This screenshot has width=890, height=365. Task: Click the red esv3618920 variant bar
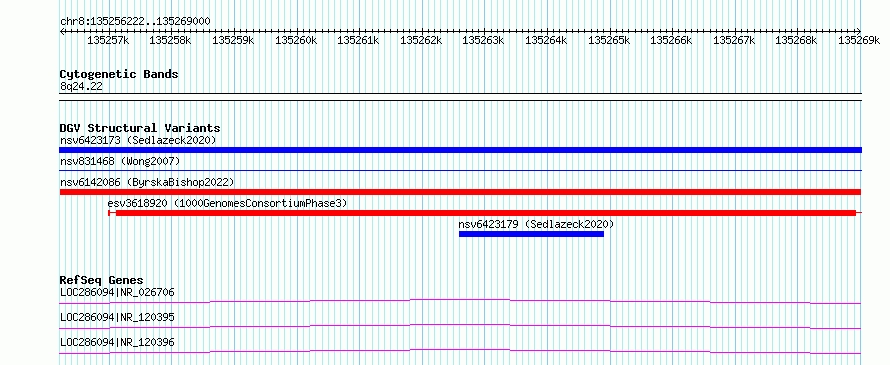tap(485, 213)
